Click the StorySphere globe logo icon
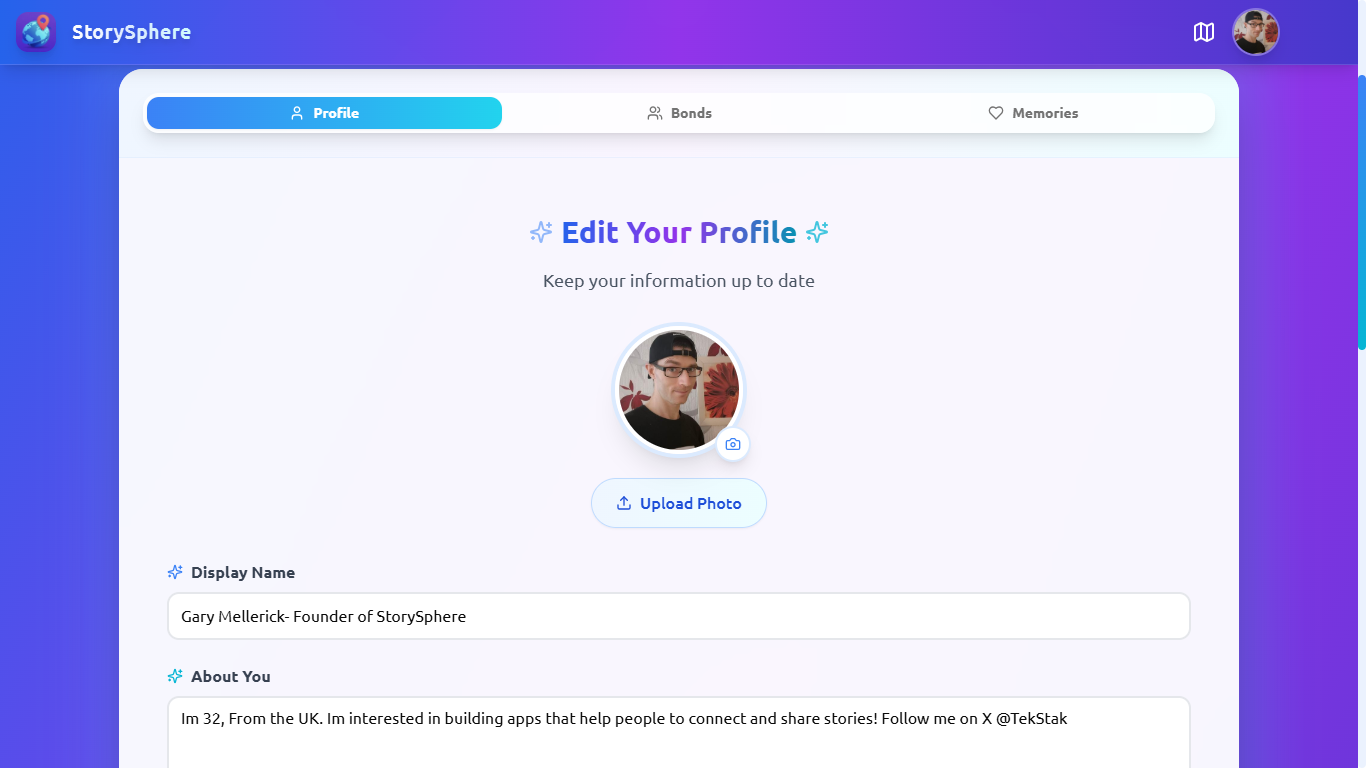 [x=36, y=32]
